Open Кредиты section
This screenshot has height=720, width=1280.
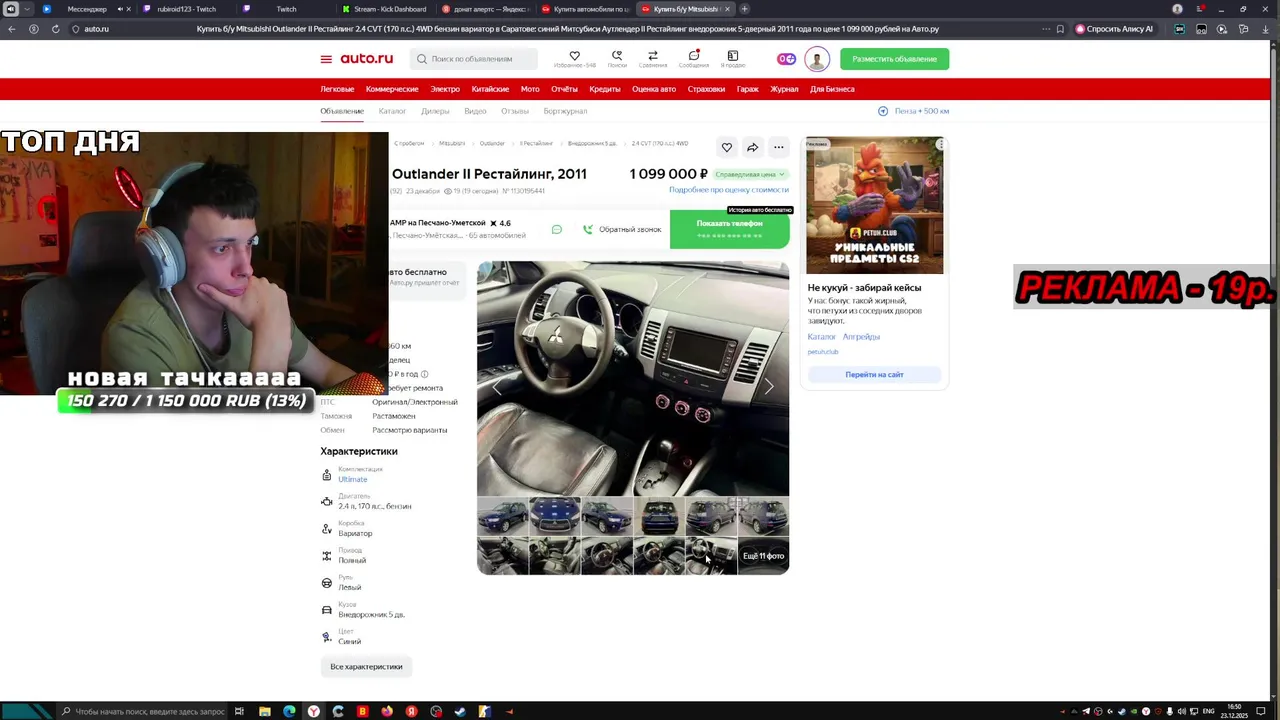[x=605, y=89]
